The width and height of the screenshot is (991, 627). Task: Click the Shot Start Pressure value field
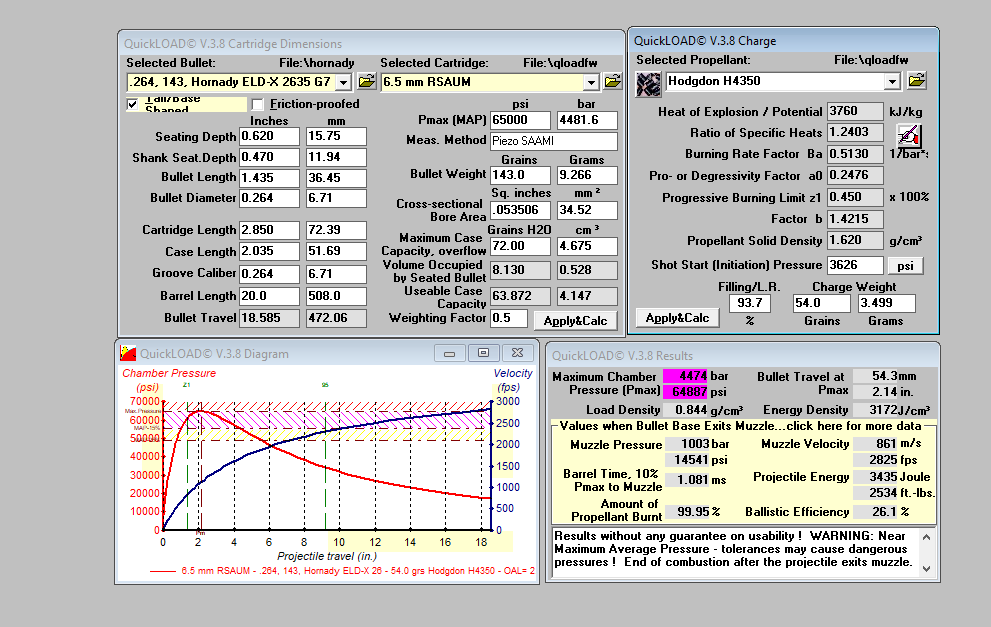[855, 265]
